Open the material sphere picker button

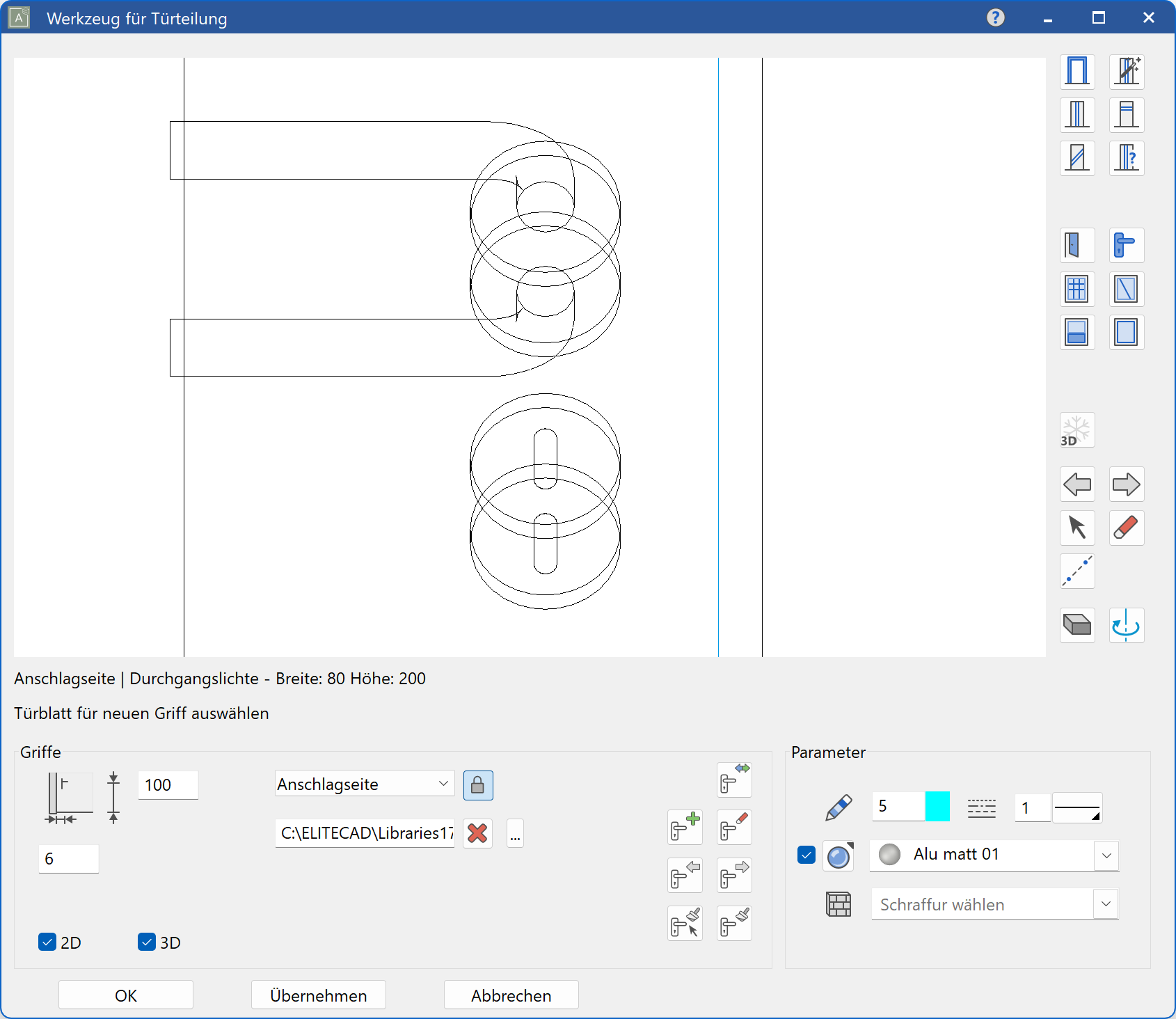pos(839,855)
